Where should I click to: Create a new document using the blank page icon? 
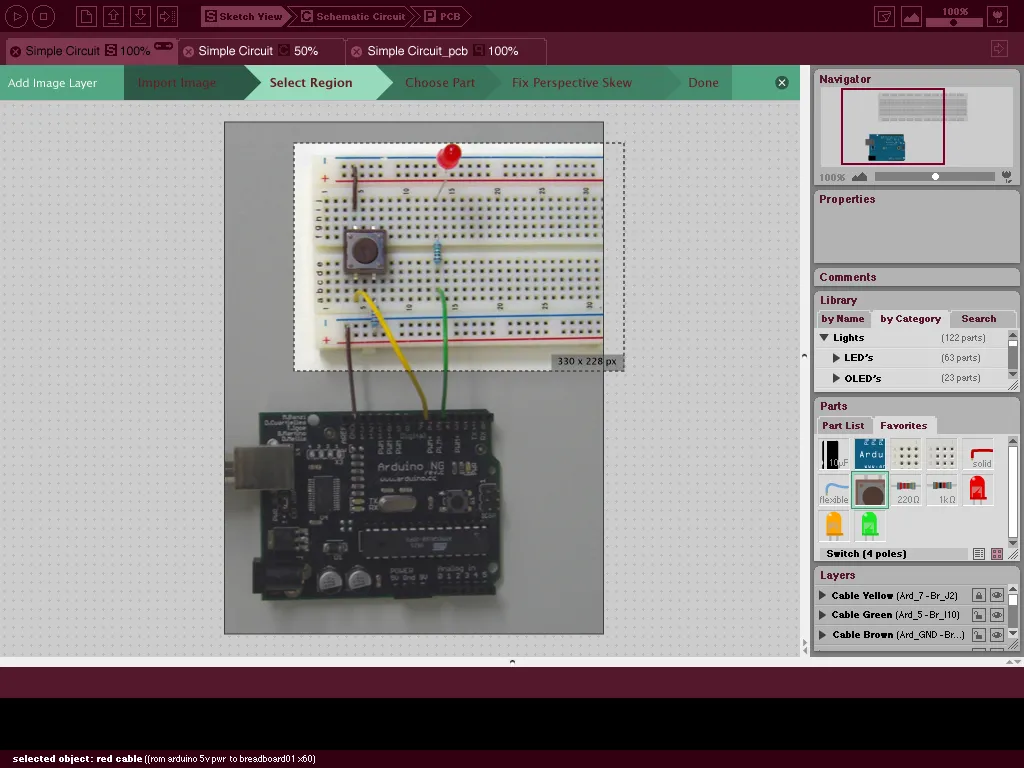pyautogui.click(x=86, y=16)
